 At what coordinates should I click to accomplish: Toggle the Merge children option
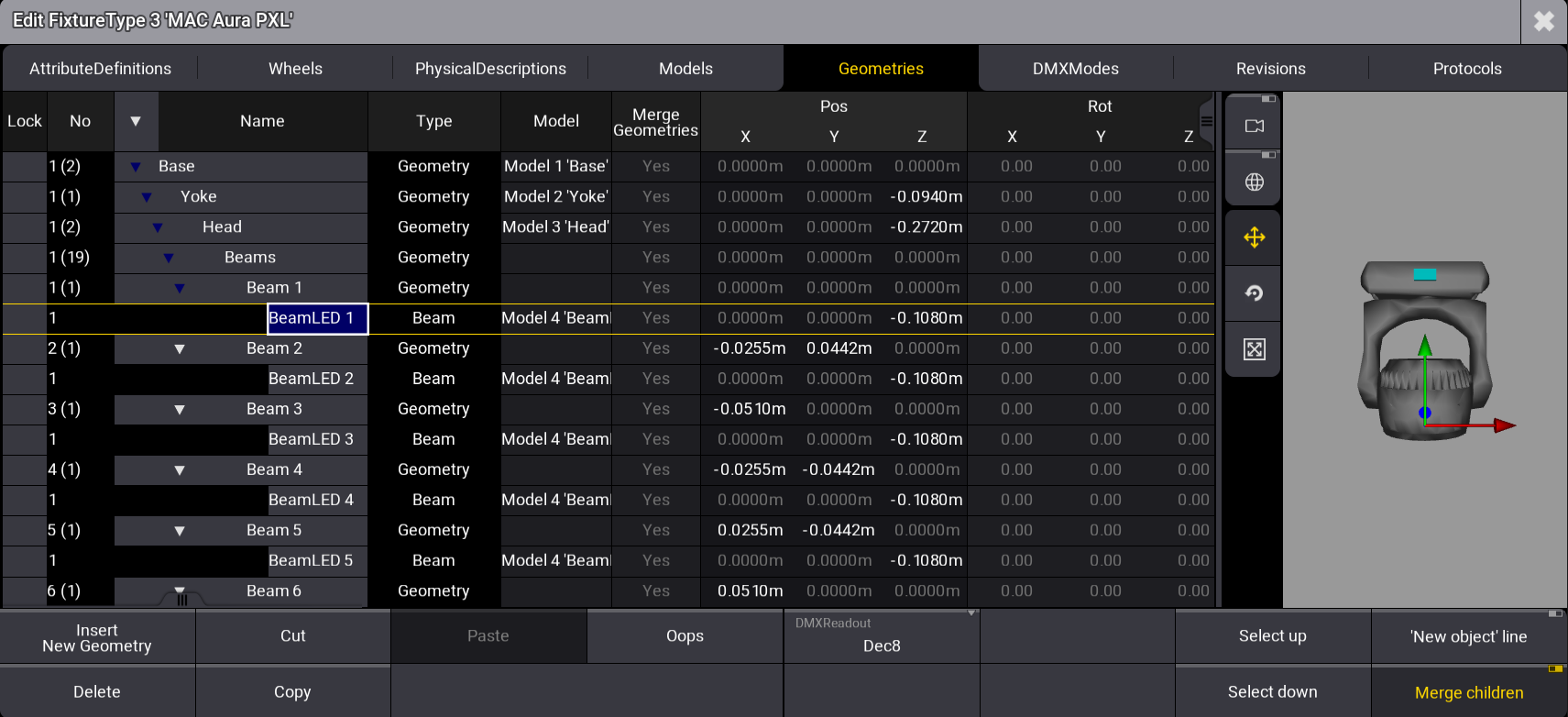(1468, 692)
